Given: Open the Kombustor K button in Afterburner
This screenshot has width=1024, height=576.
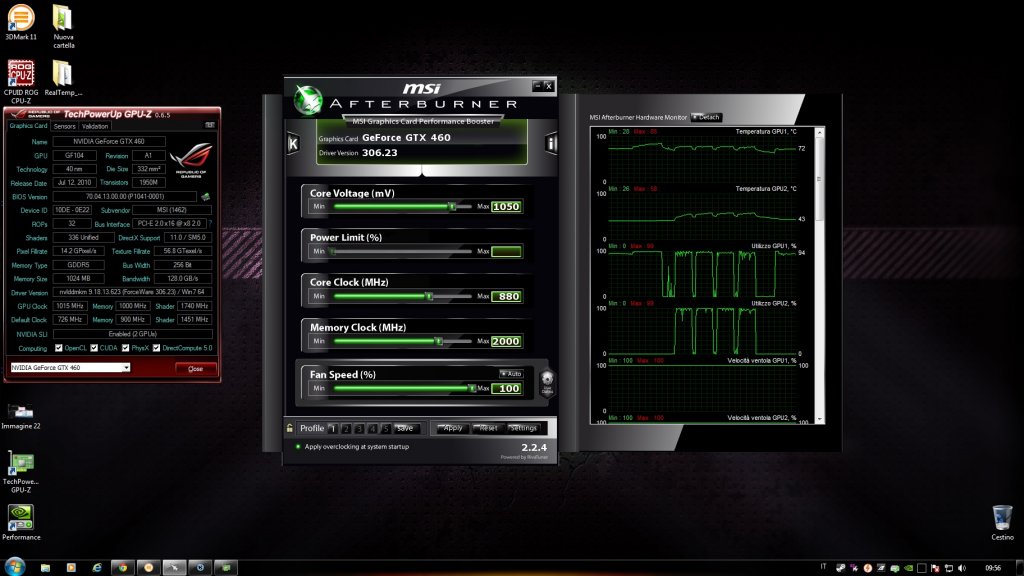Looking at the screenshot, I should [x=293, y=144].
